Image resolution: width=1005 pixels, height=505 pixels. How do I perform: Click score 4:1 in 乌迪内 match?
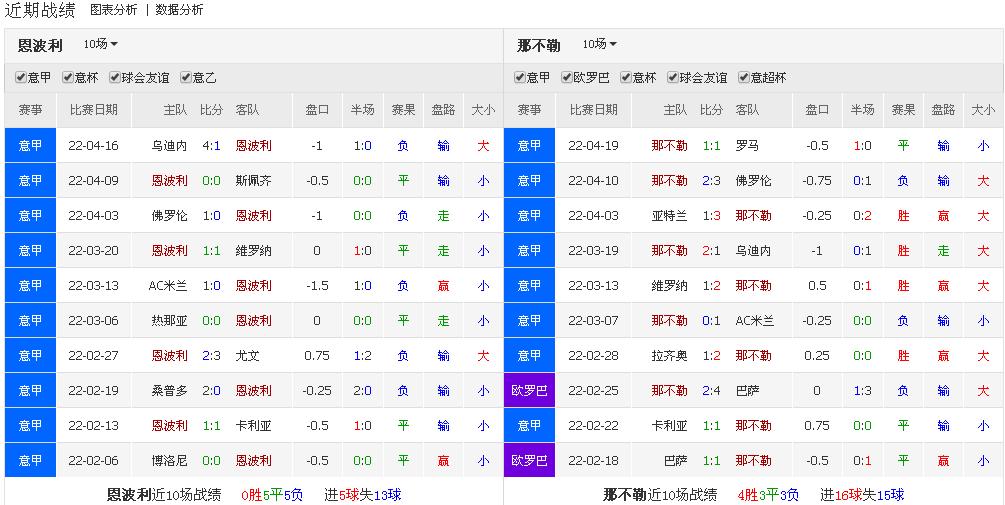click(212, 145)
